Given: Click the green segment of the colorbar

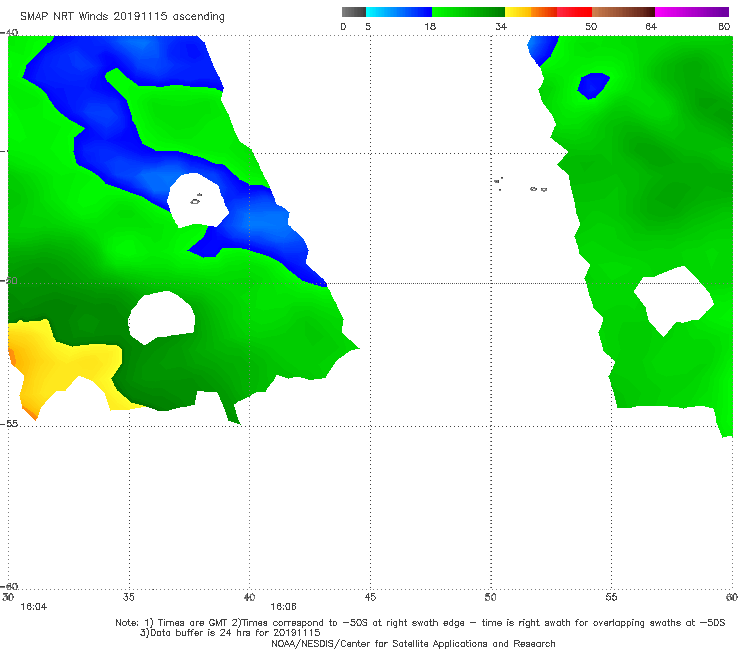Looking at the screenshot, I should 468,12.
